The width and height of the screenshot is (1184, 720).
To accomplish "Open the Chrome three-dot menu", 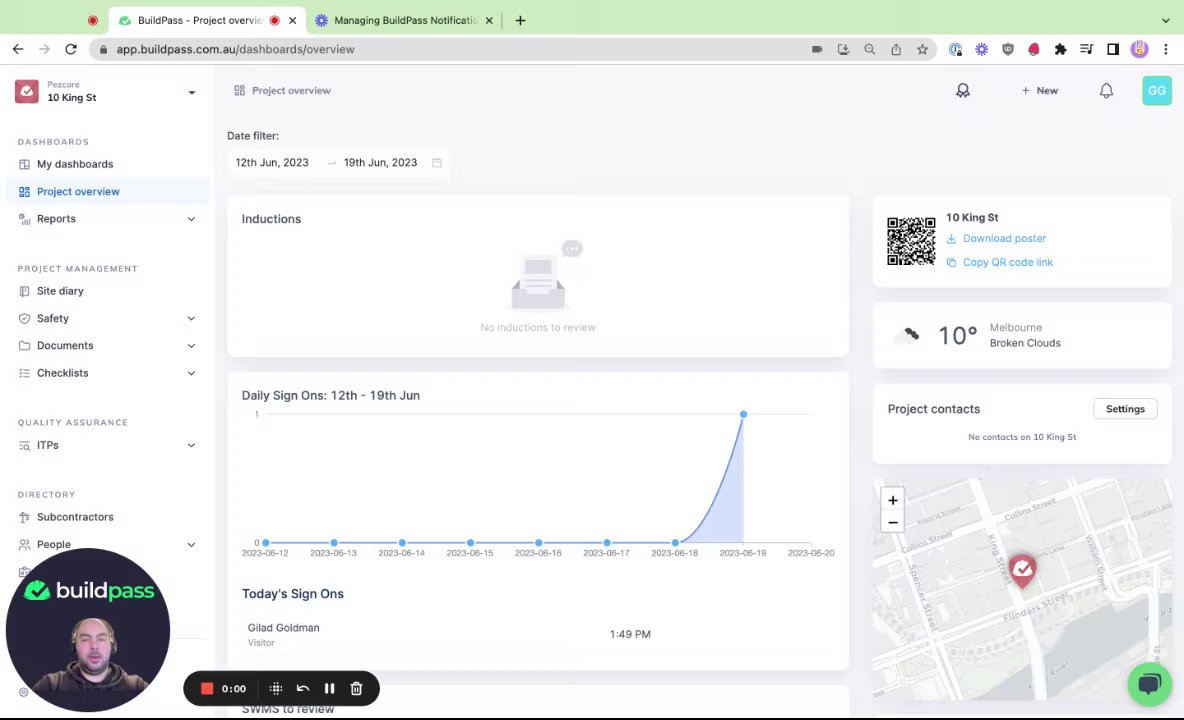I will (1166, 49).
